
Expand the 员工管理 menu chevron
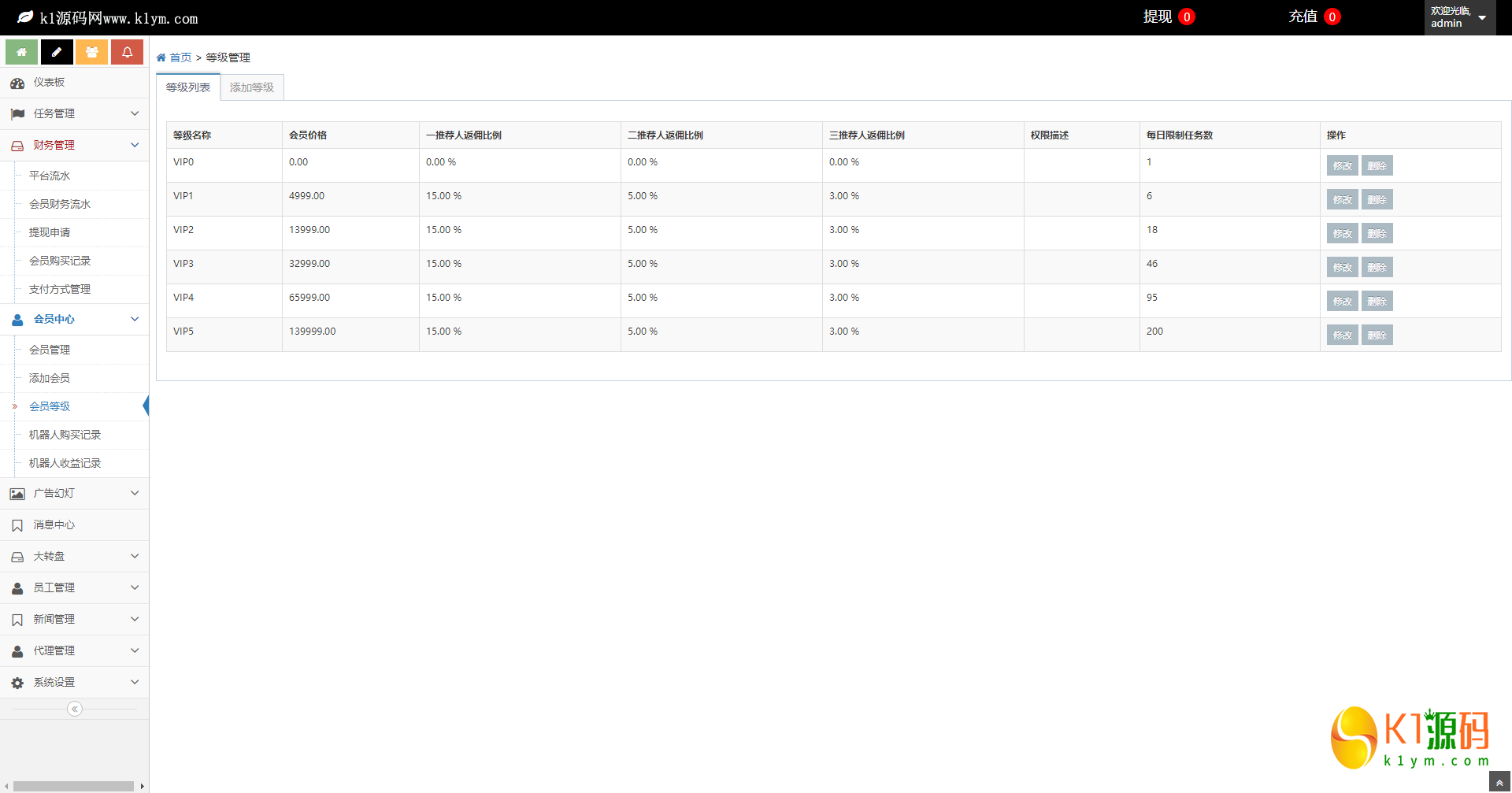click(135, 587)
